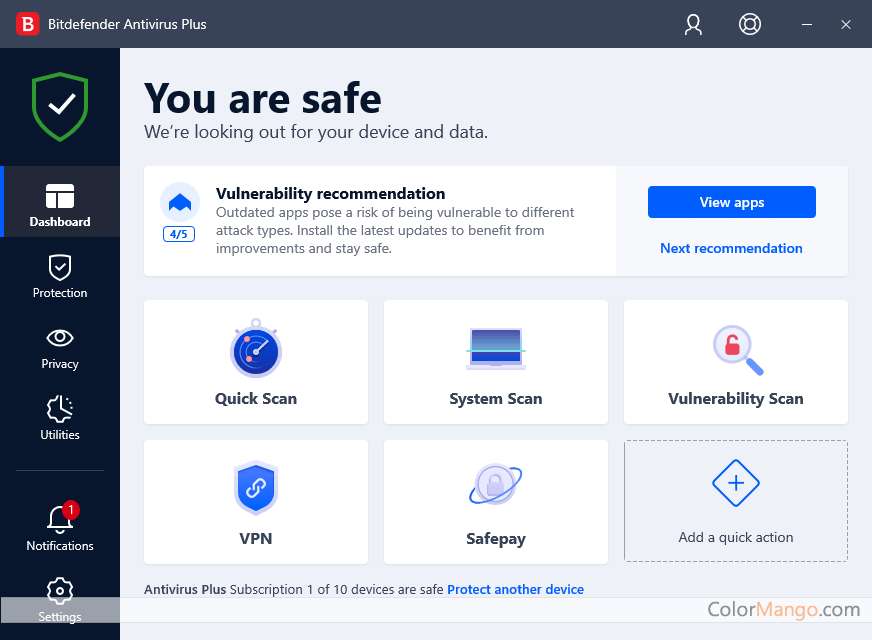Run the Vulnerability Scan
Screen dimensions: 872x640
(x=735, y=362)
